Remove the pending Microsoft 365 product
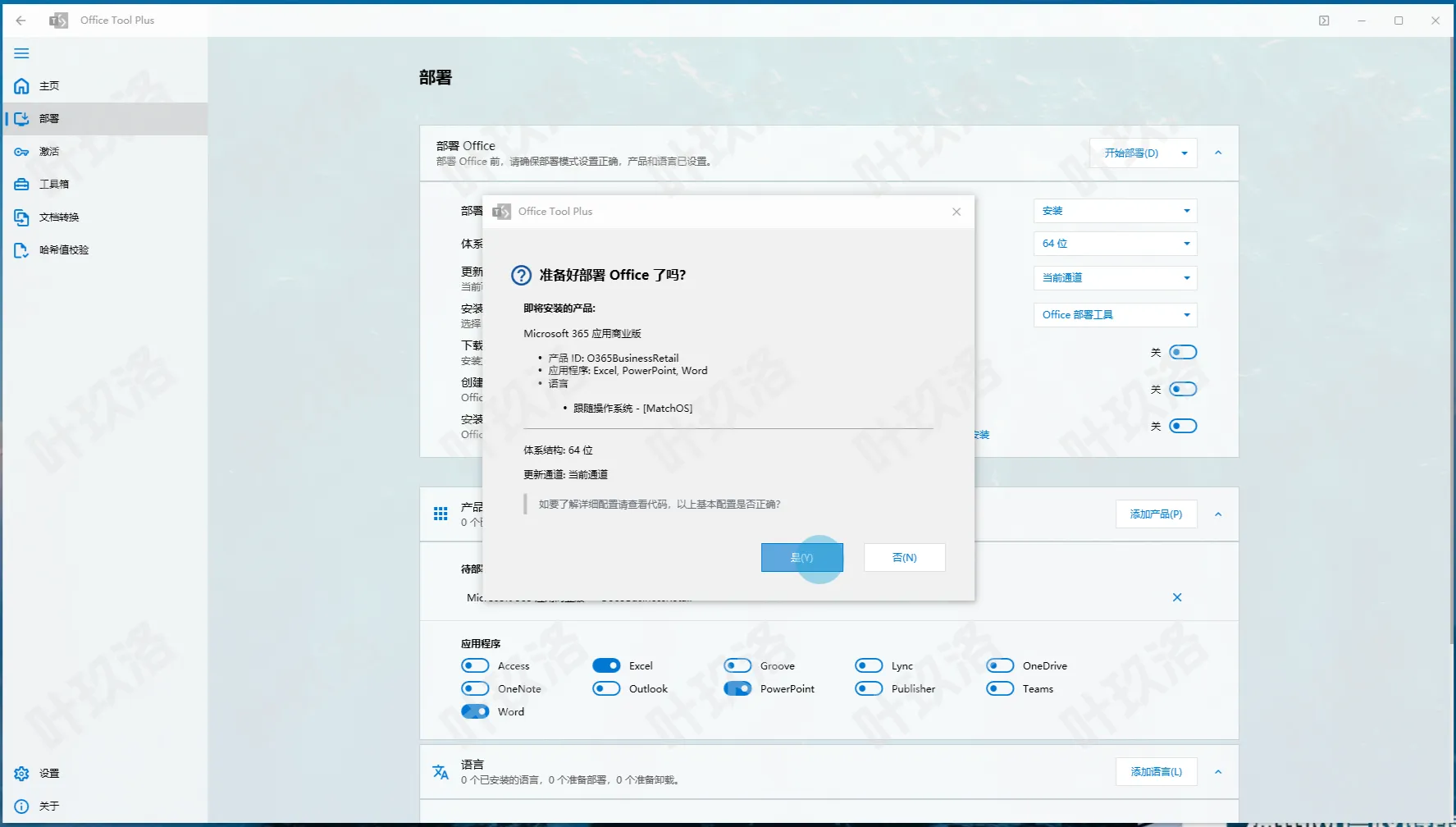Image resolution: width=1456 pixels, height=827 pixels. coord(1177,597)
